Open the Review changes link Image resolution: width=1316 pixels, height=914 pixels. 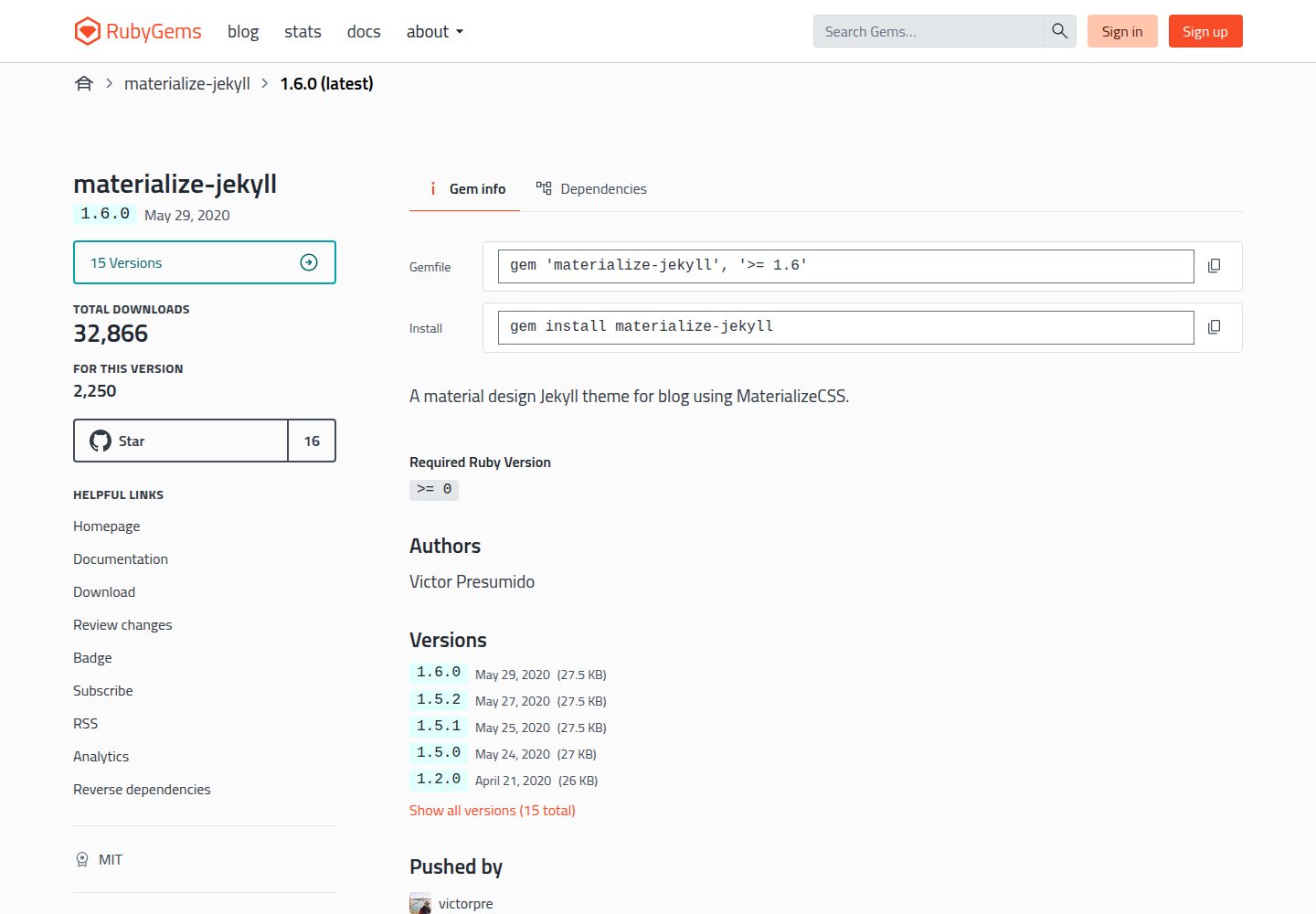[x=122, y=624]
